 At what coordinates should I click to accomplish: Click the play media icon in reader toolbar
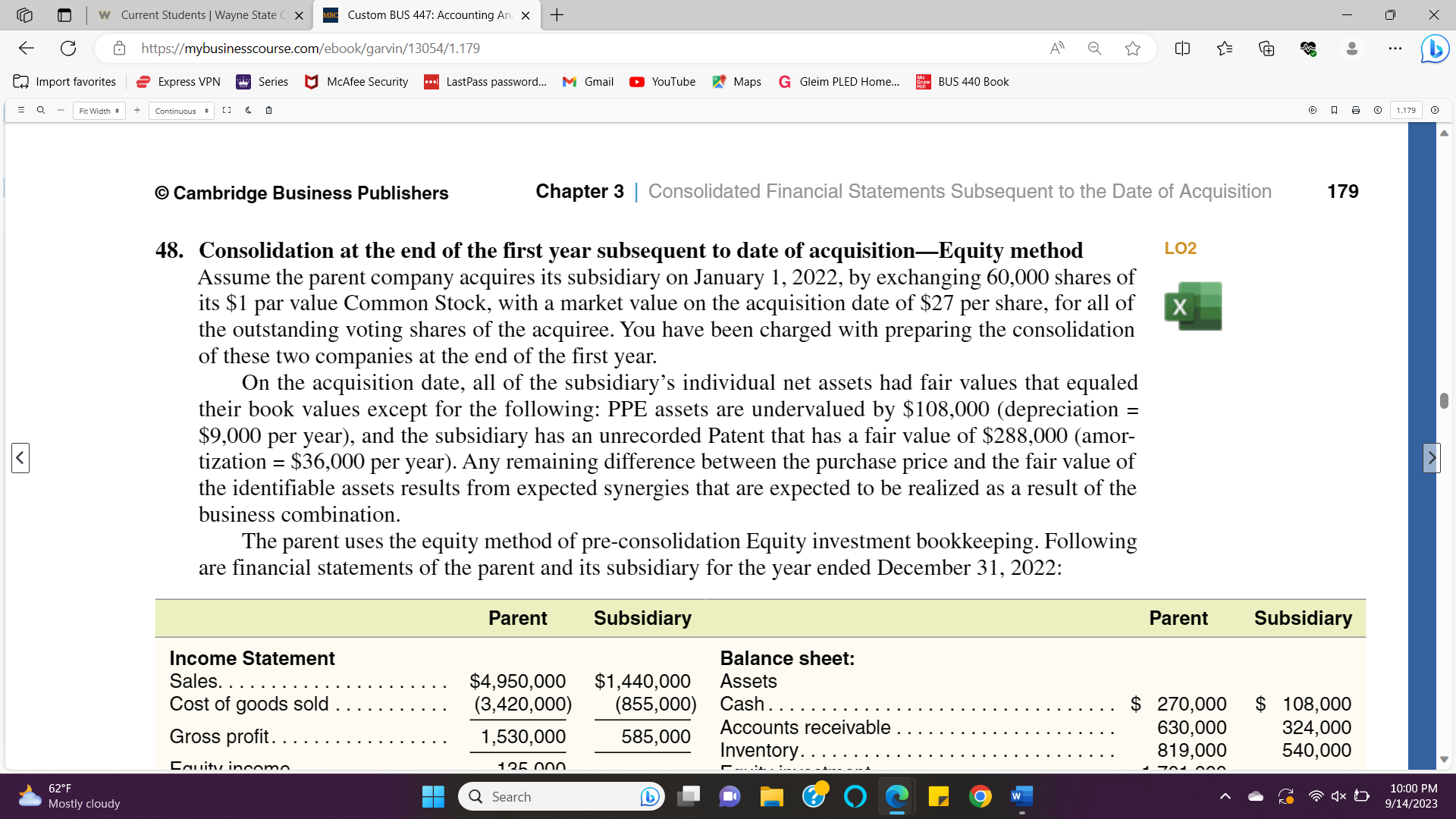coord(1312,110)
